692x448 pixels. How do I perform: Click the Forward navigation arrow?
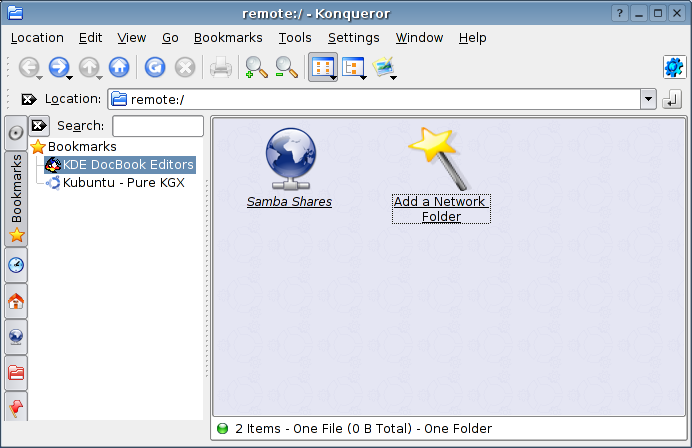point(58,68)
